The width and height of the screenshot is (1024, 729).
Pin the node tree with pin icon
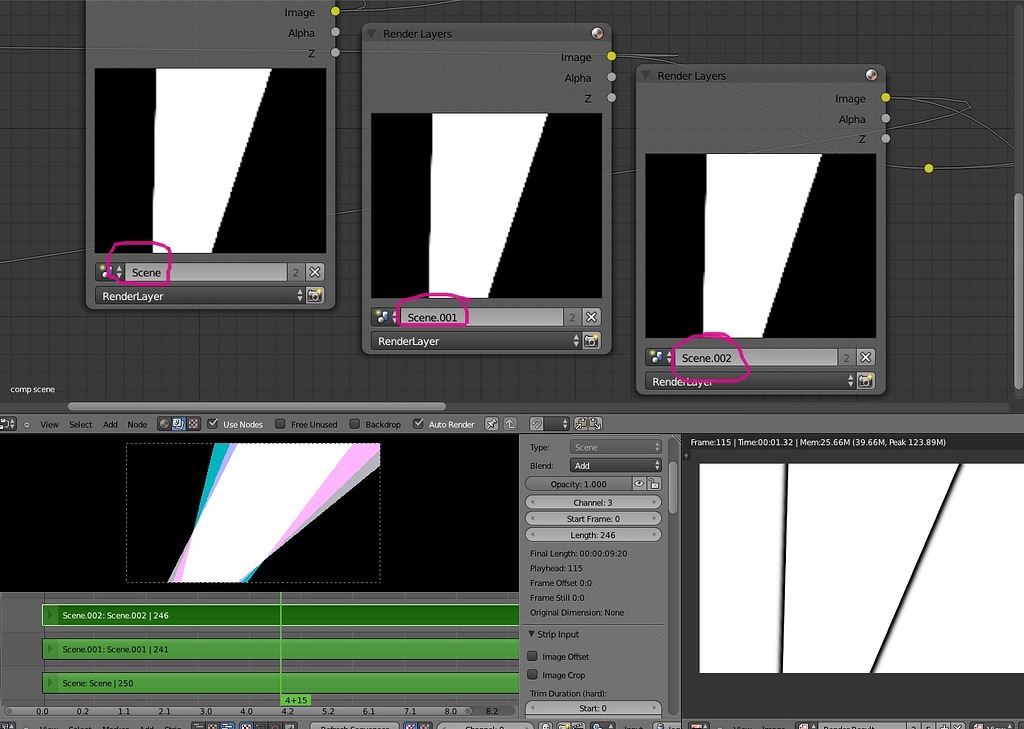(492, 424)
